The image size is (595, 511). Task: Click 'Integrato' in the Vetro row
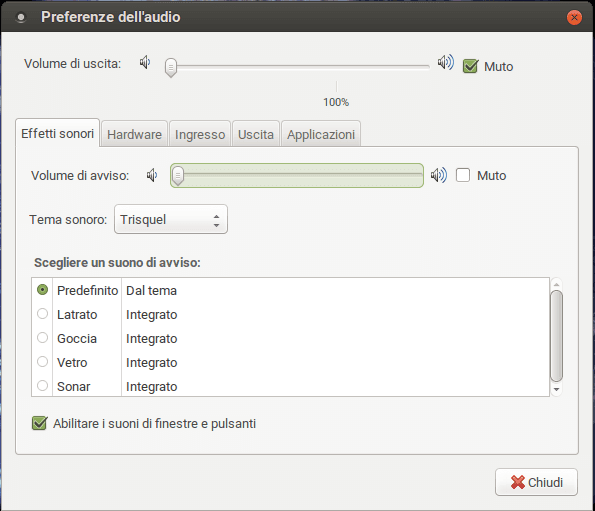click(x=151, y=362)
